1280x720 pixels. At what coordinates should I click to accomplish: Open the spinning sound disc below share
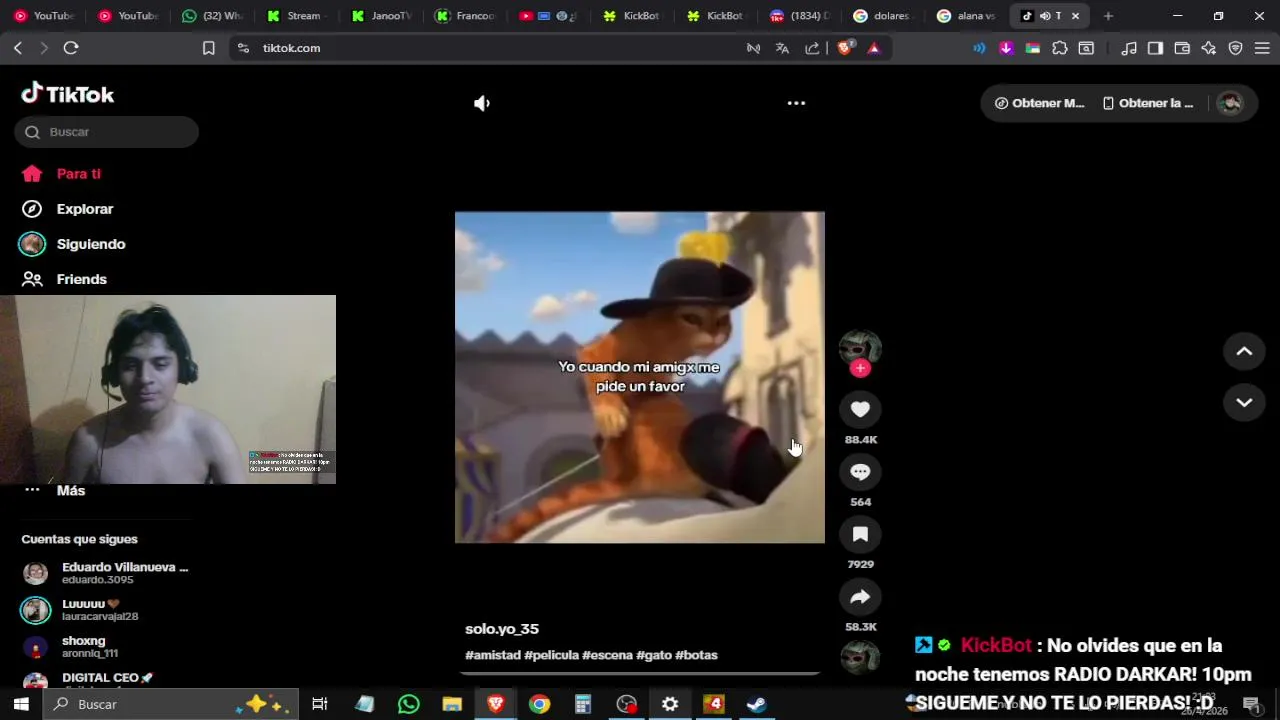pos(860,658)
